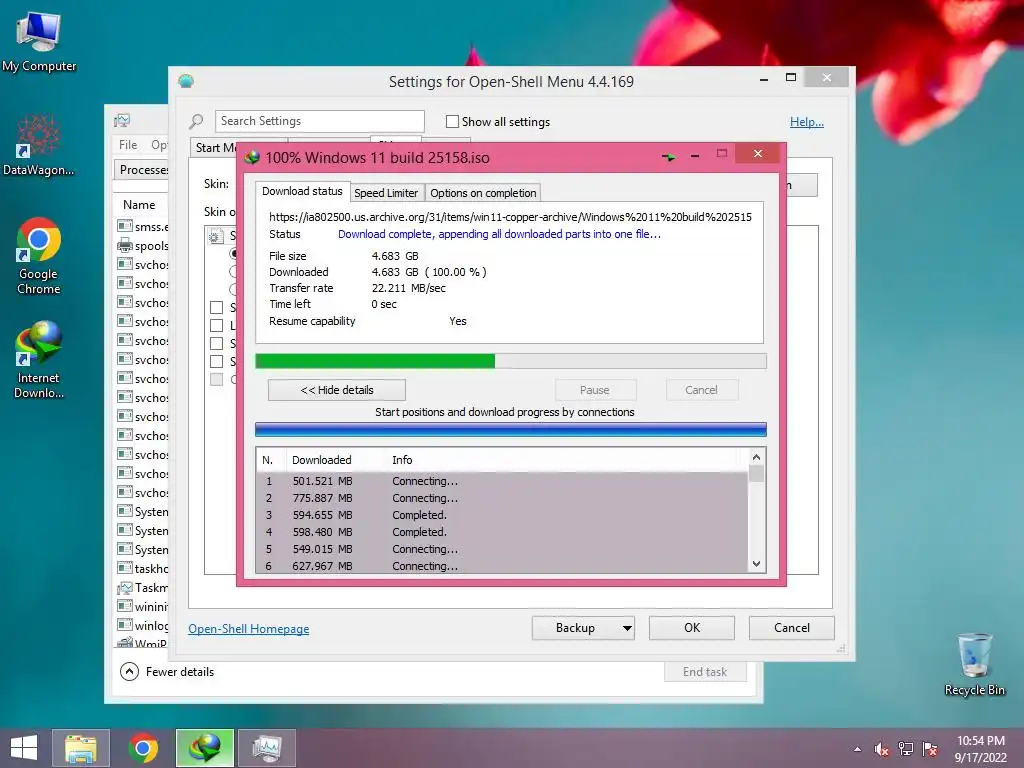This screenshot has height=768, width=1024.
Task: Click Cancel in Open-Shell settings
Action: click(x=792, y=628)
